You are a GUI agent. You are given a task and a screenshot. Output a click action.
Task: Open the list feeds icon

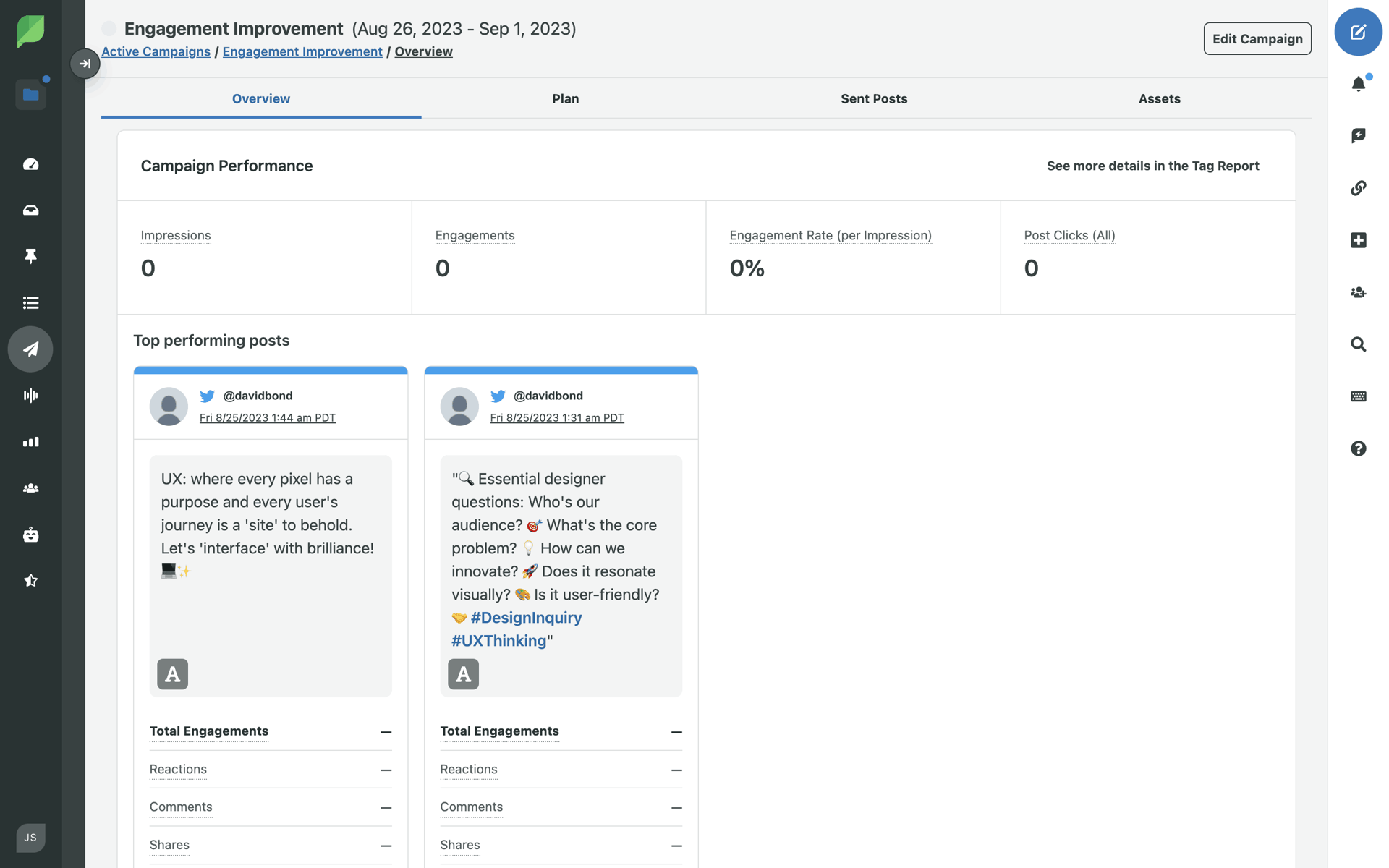tap(30, 303)
